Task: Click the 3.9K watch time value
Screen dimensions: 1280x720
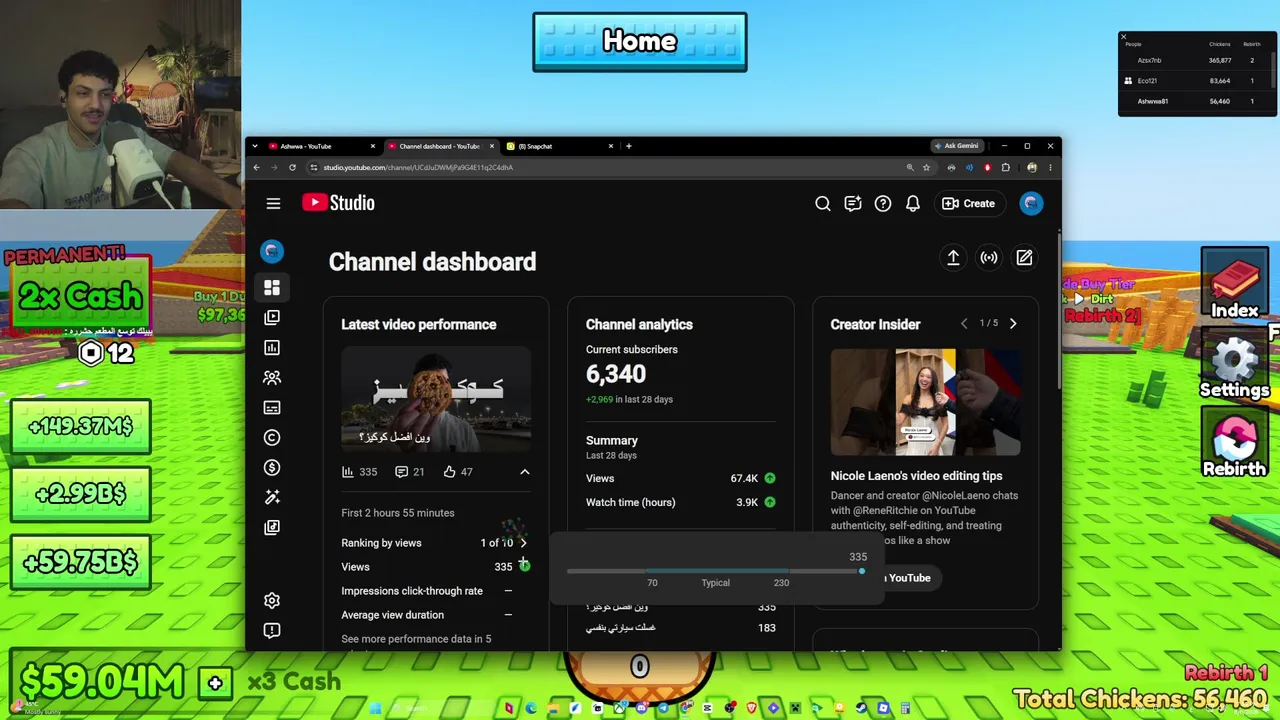Action: (x=747, y=502)
